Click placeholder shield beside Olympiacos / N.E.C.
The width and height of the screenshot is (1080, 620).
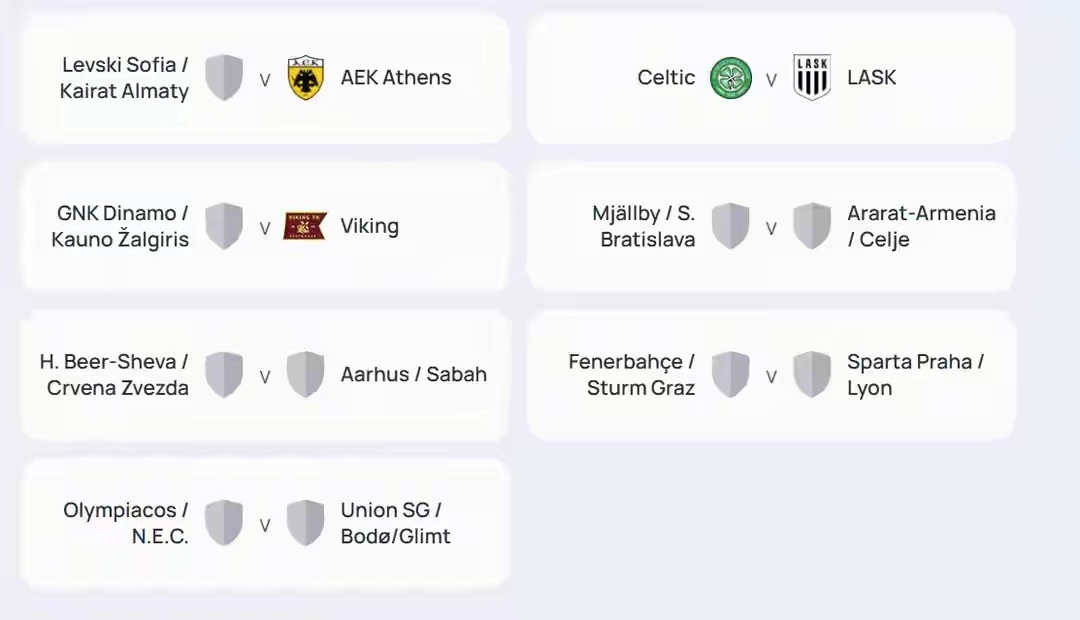tap(224, 523)
